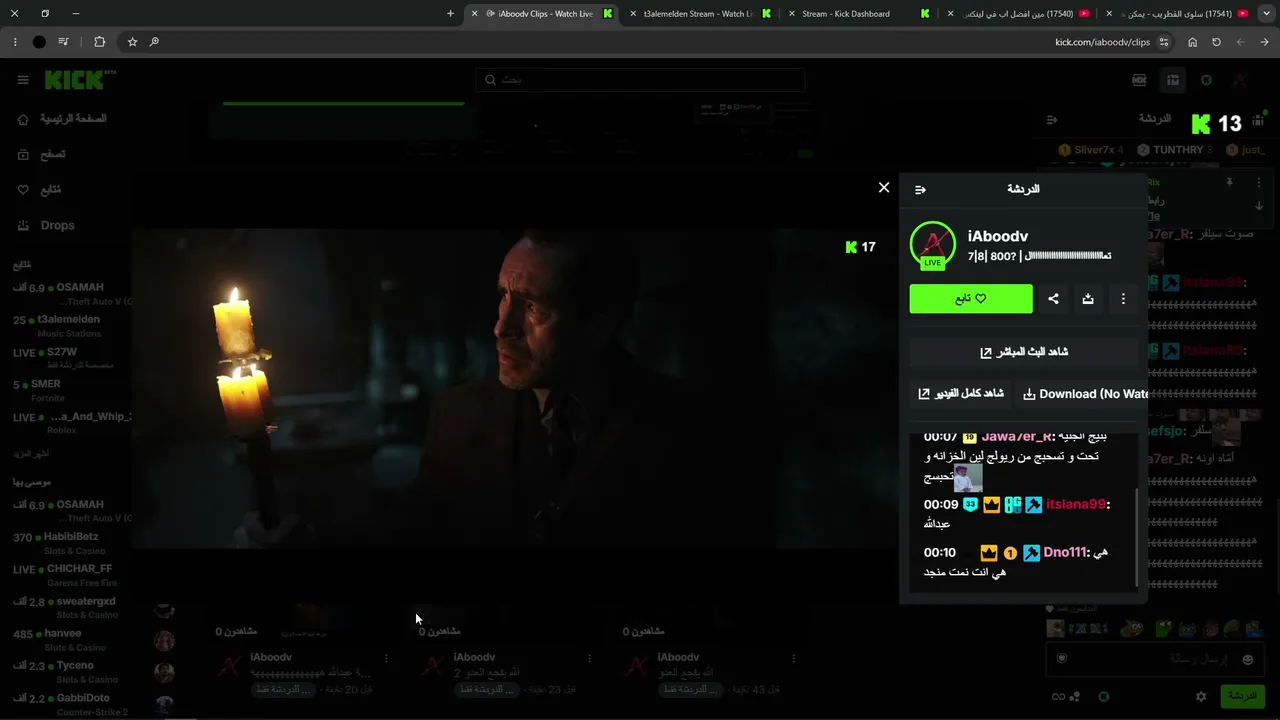Reload the page
The width and height of the screenshot is (1280, 720).
[x=1216, y=42]
